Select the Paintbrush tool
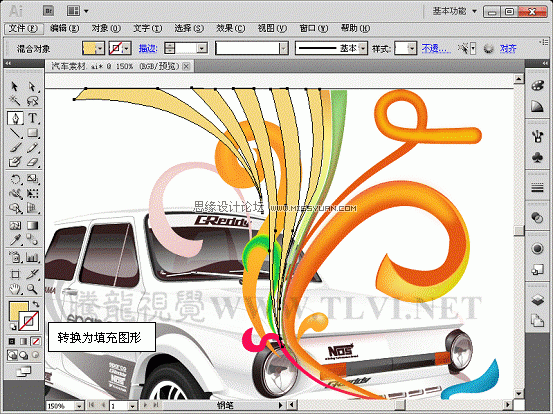The width and height of the screenshot is (553, 414). click(x=15, y=147)
